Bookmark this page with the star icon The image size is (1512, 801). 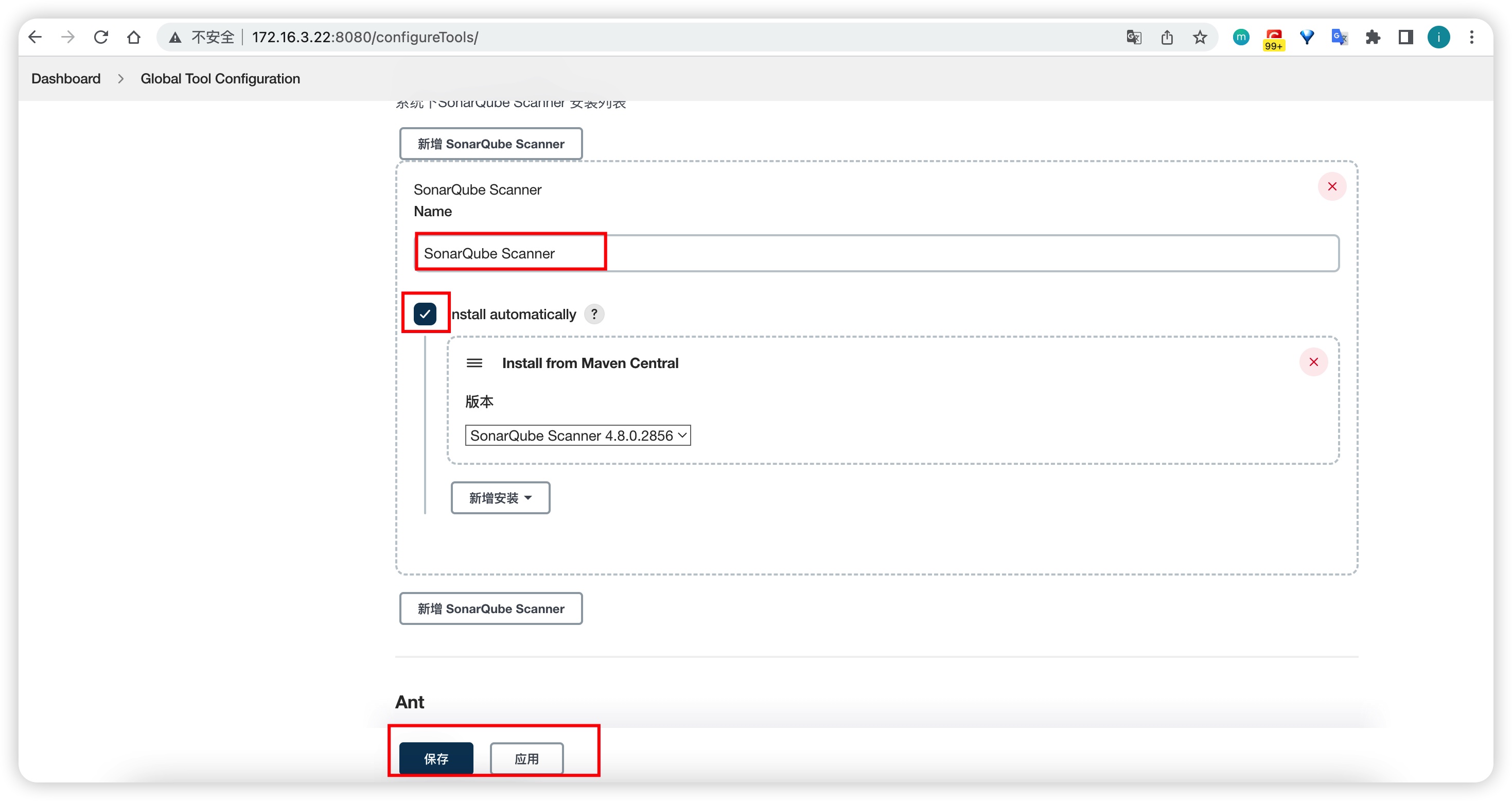(1200, 38)
